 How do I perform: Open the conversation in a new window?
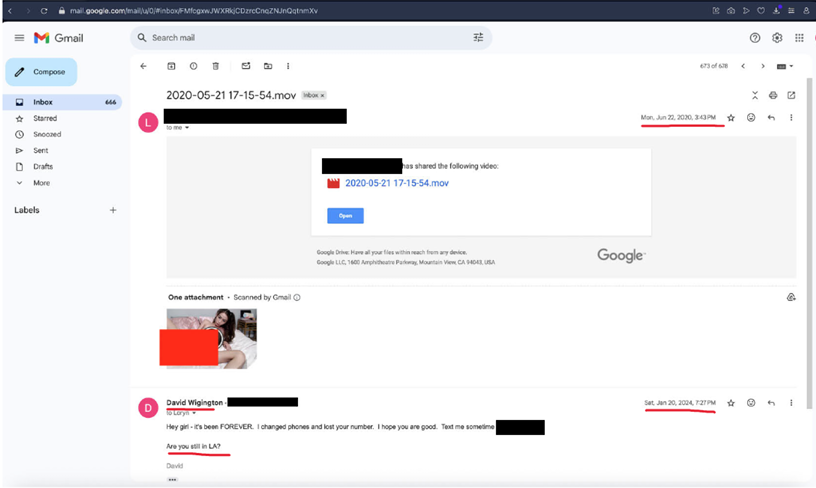tap(791, 95)
